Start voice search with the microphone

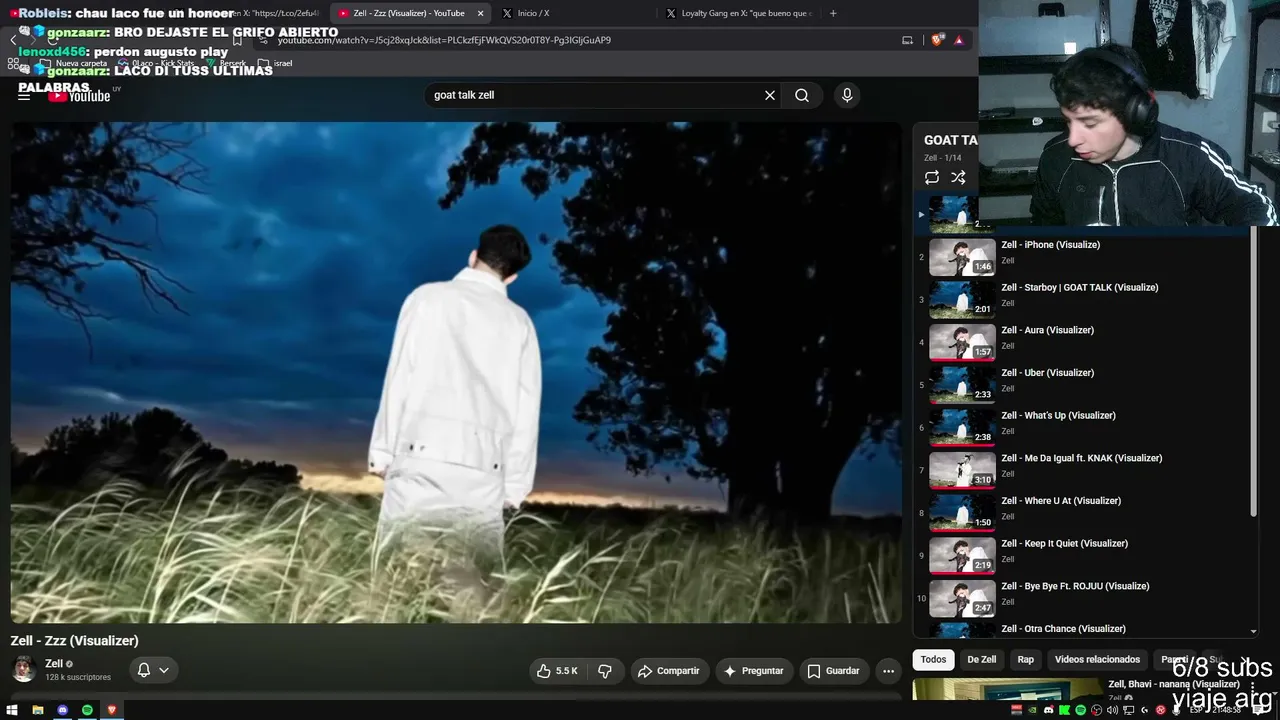click(x=847, y=95)
